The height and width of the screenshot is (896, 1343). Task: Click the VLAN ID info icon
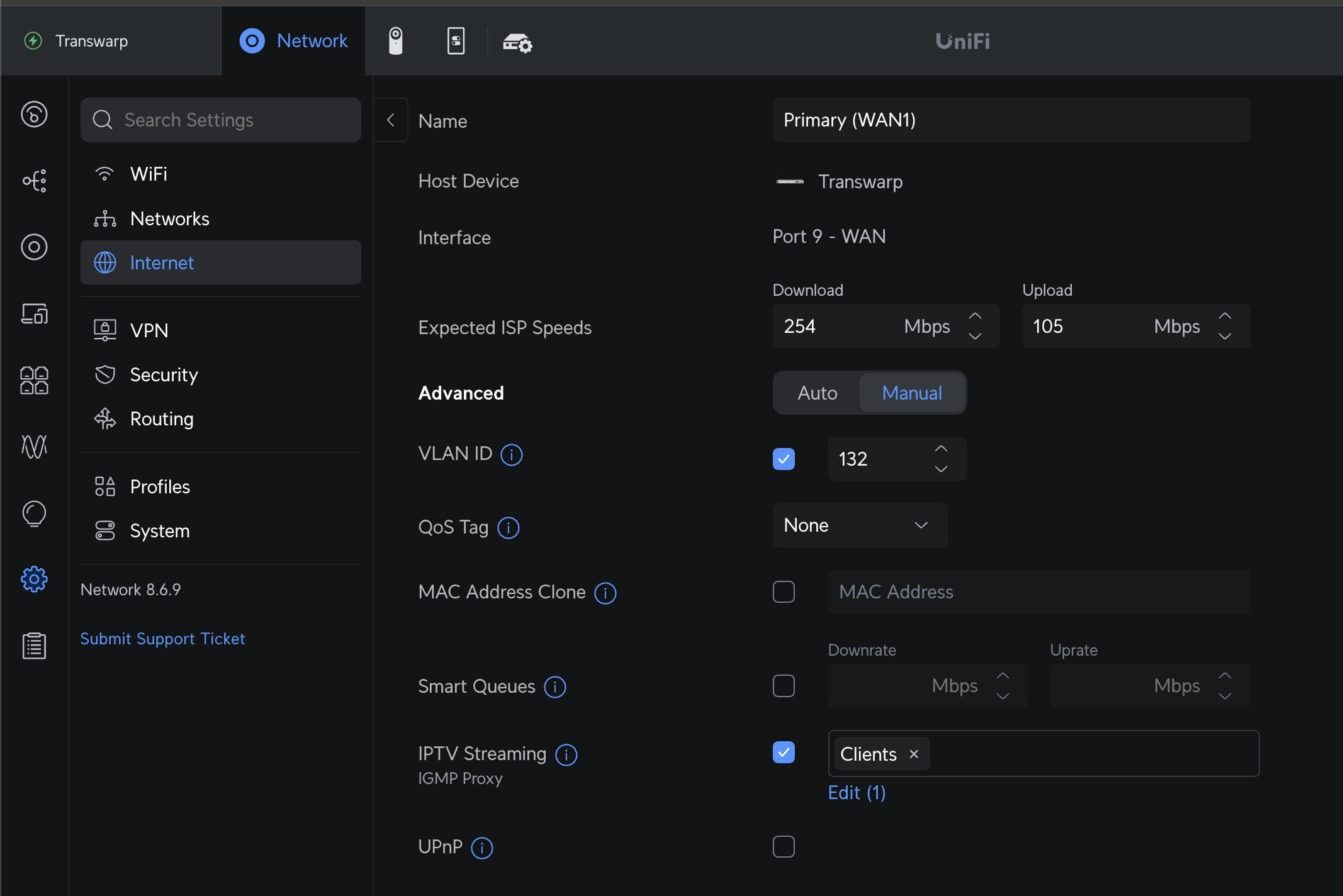[x=512, y=454]
